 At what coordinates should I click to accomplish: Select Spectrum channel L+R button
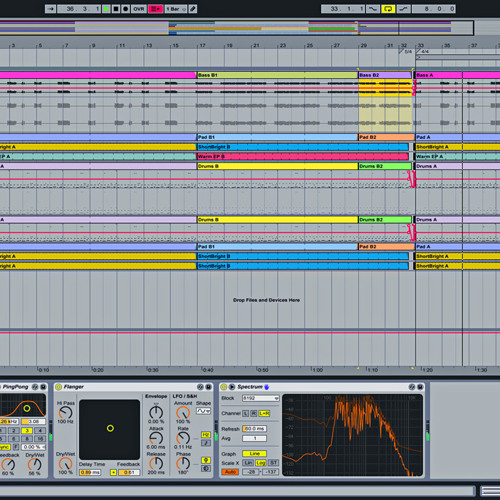[x=264, y=413]
